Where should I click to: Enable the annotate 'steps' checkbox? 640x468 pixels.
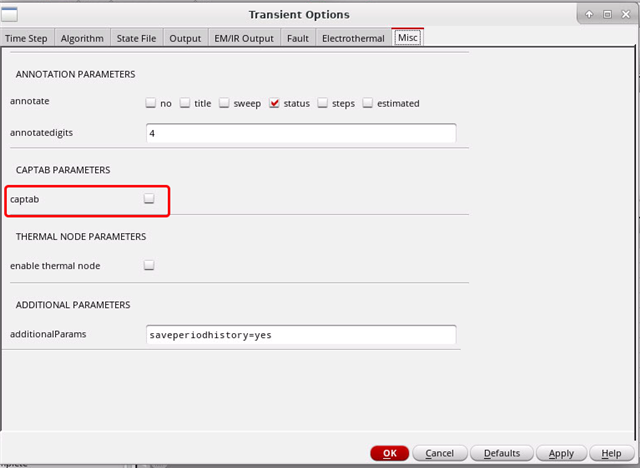click(x=323, y=103)
